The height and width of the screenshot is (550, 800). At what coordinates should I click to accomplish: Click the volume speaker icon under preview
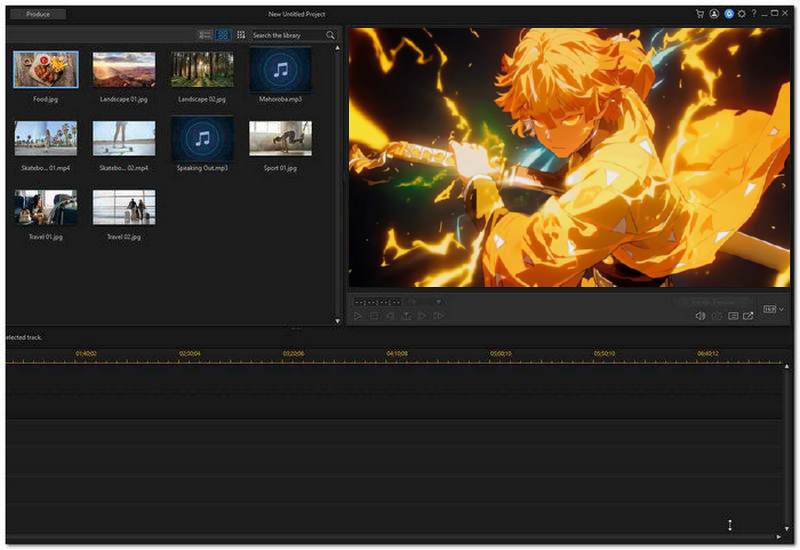tap(700, 316)
